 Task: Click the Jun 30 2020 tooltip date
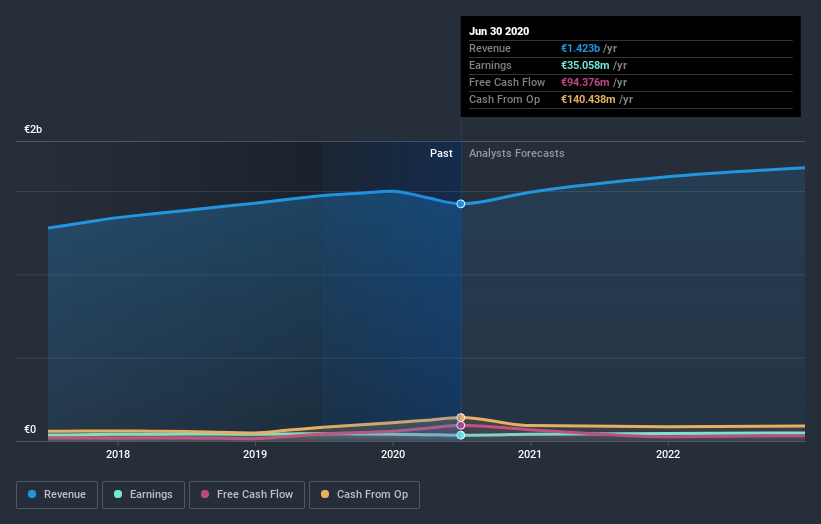point(499,31)
